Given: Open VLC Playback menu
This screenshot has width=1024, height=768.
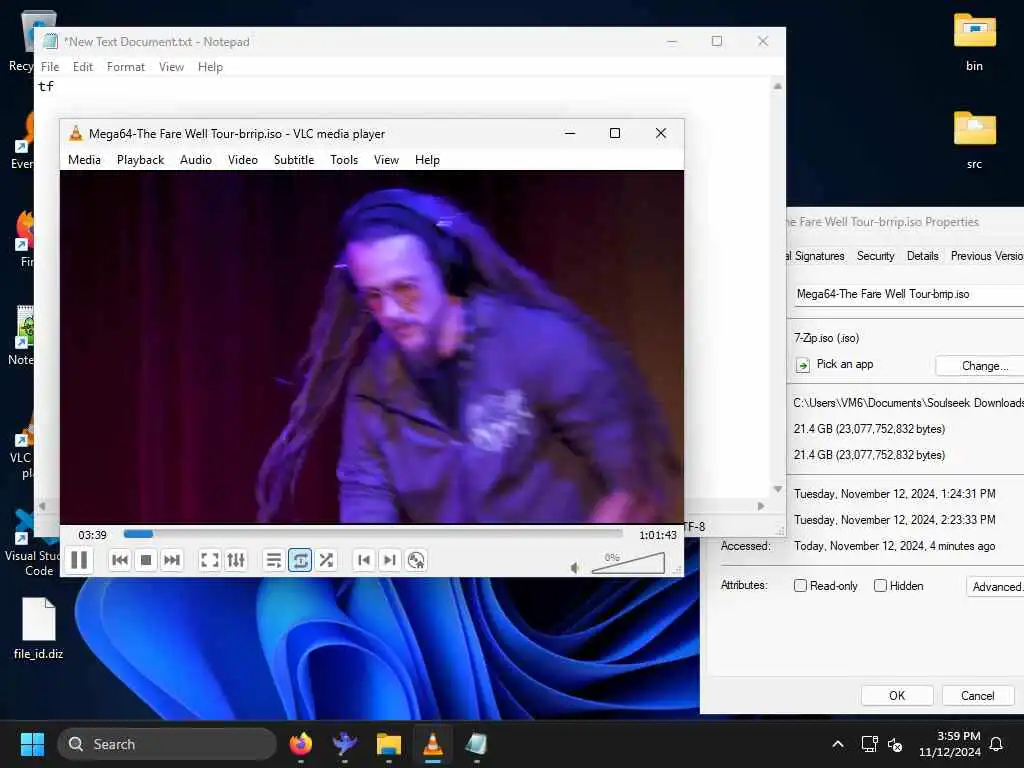Looking at the screenshot, I should point(140,160).
